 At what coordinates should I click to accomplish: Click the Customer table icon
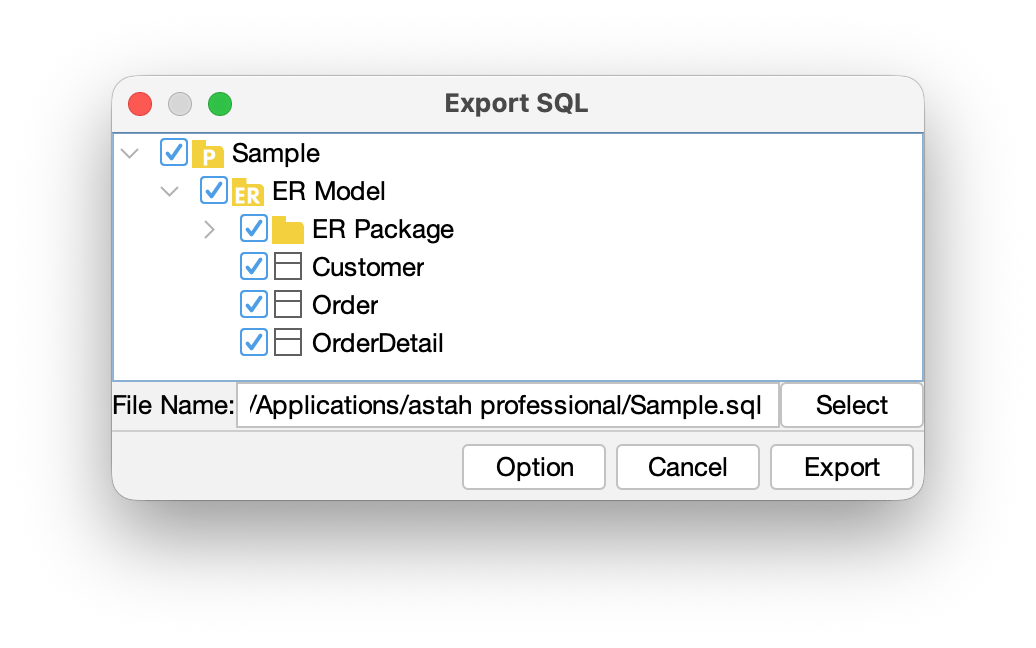tap(288, 266)
